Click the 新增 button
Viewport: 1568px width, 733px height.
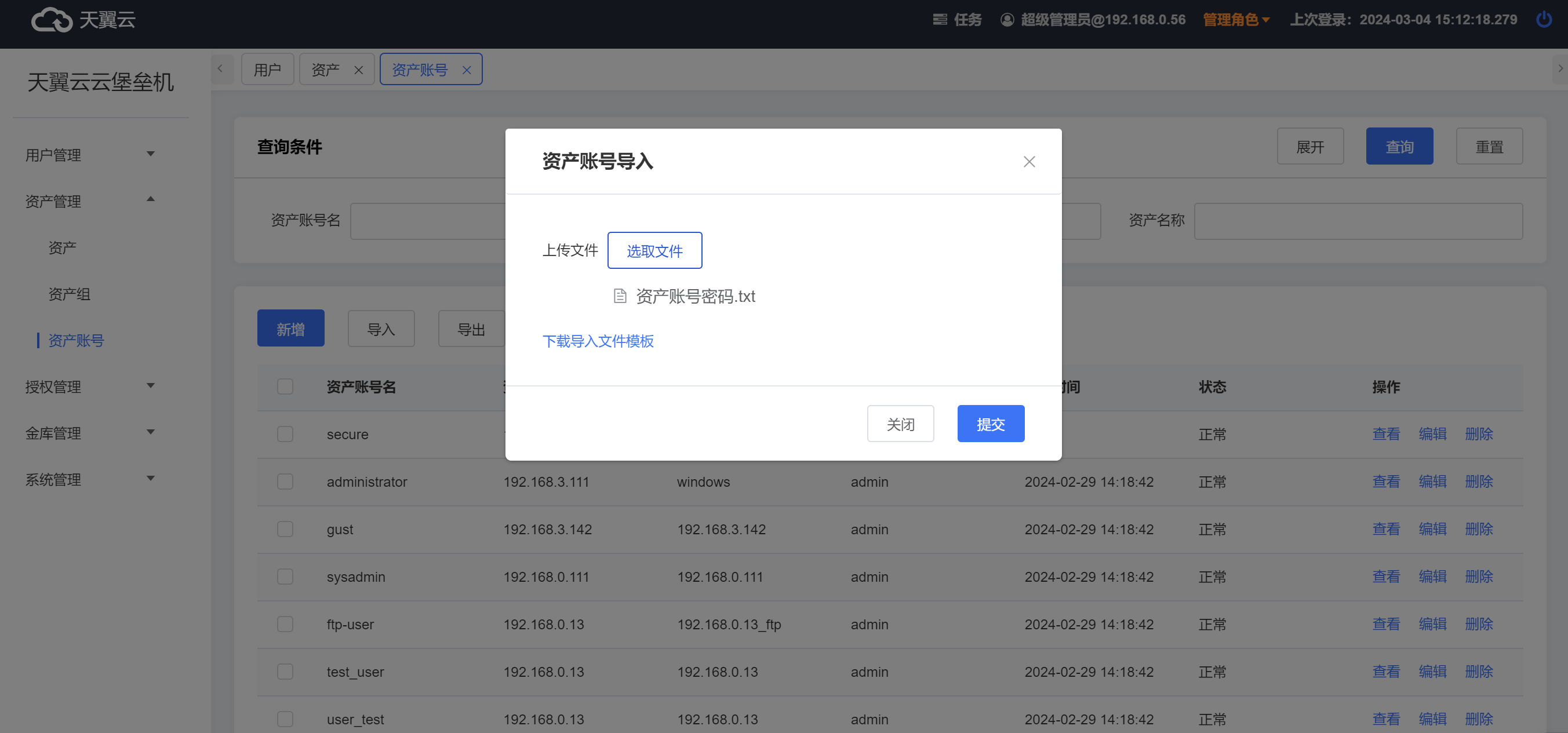pos(290,329)
